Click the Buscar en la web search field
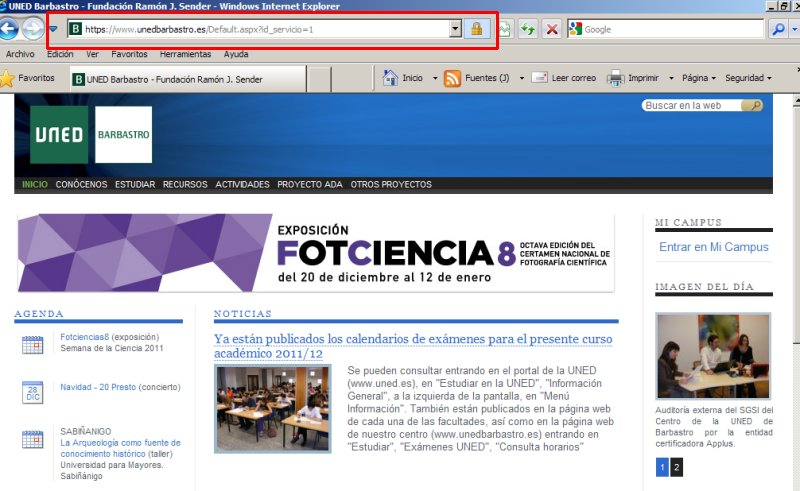Image resolution: width=800 pixels, height=491 pixels. pyautogui.click(x=695, y=105)
